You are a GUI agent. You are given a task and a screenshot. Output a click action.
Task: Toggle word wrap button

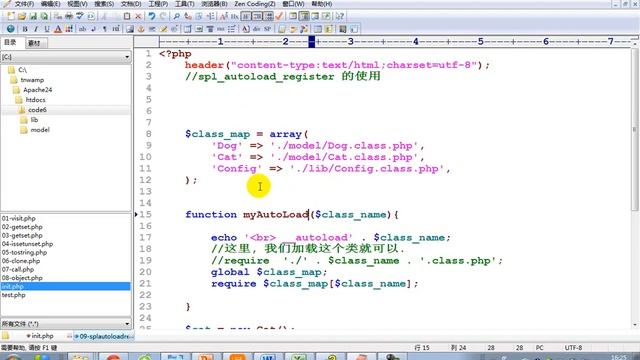(246, 16)
